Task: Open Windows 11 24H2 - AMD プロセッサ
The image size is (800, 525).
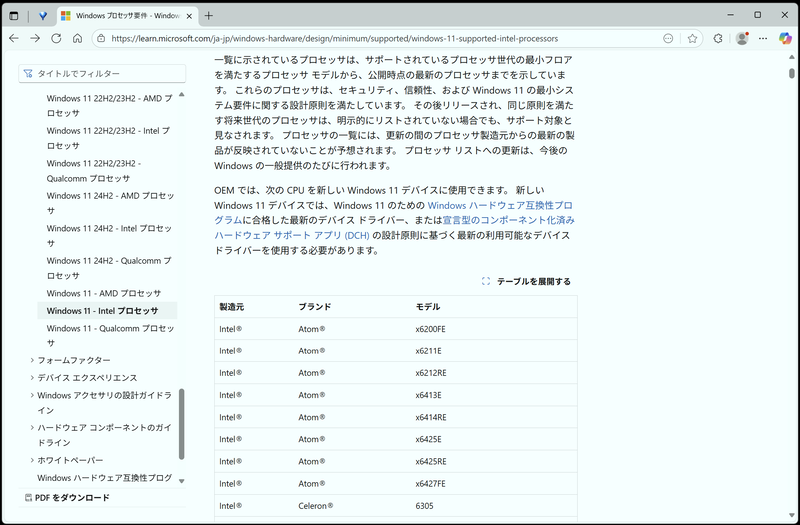Action: (110, 203)
